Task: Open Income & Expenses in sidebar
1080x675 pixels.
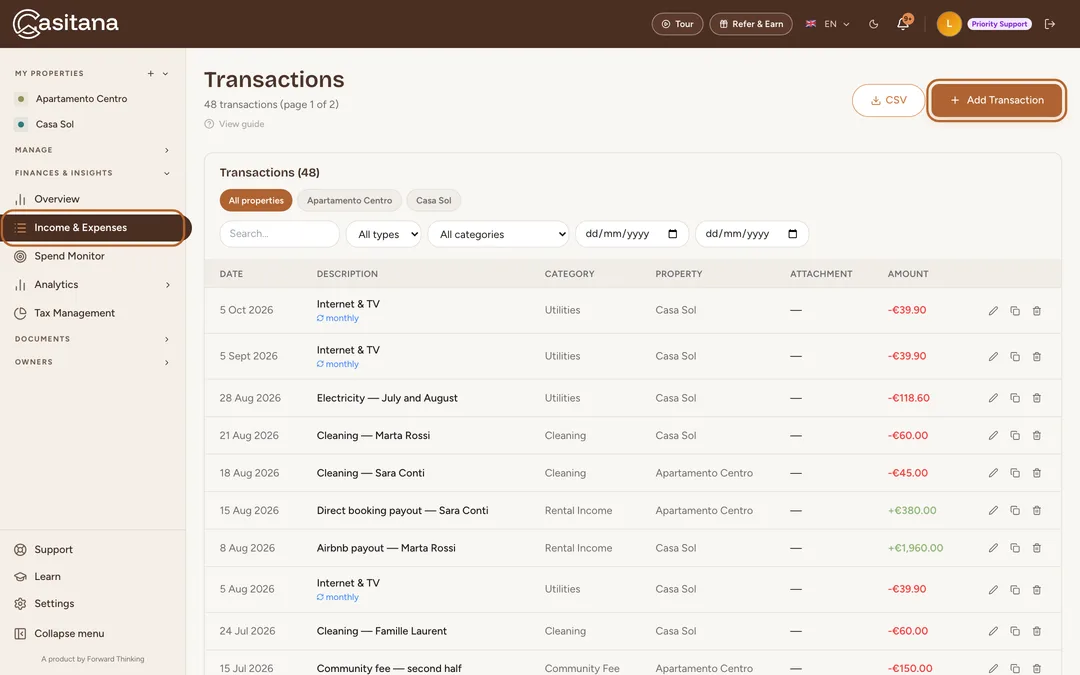Action: (93, 228)
